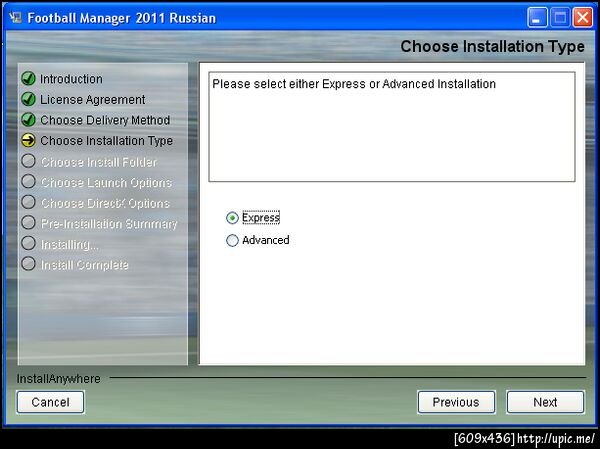The width and height of the screenshot is (600, 449).
Task: Click the Choose Installation Type heading
Action: (x=492, y=46)
